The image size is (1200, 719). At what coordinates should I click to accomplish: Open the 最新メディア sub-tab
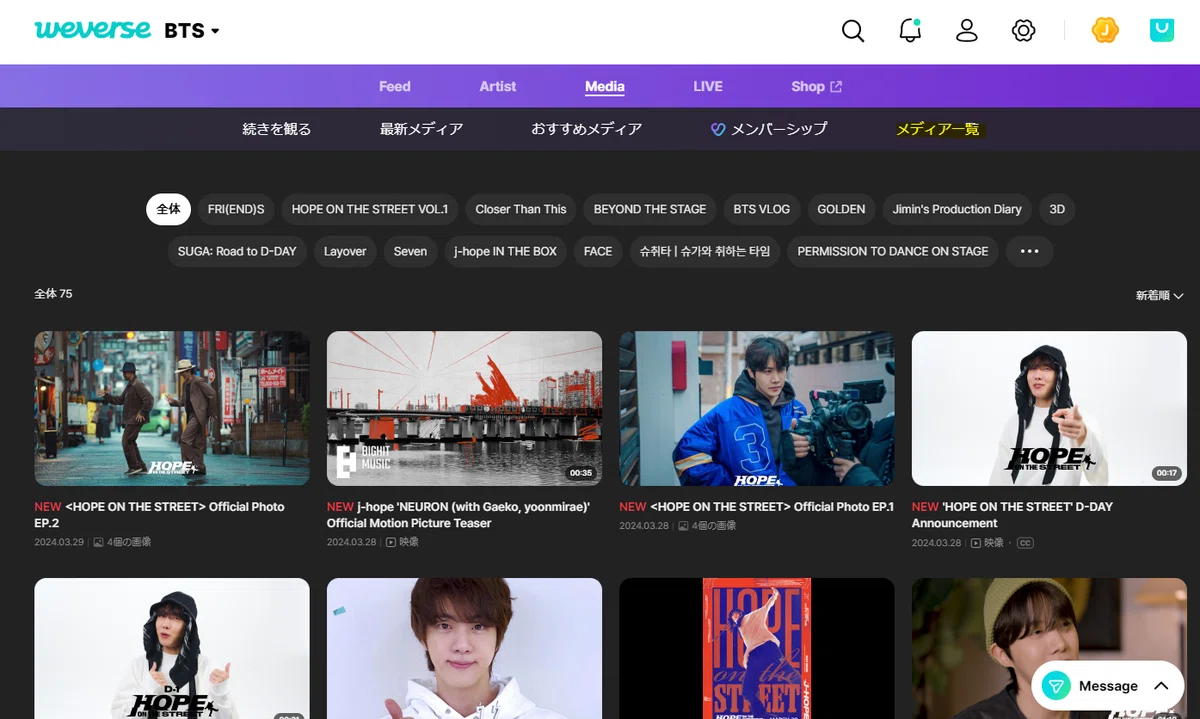pyautogui.click(x=421, y=129)
